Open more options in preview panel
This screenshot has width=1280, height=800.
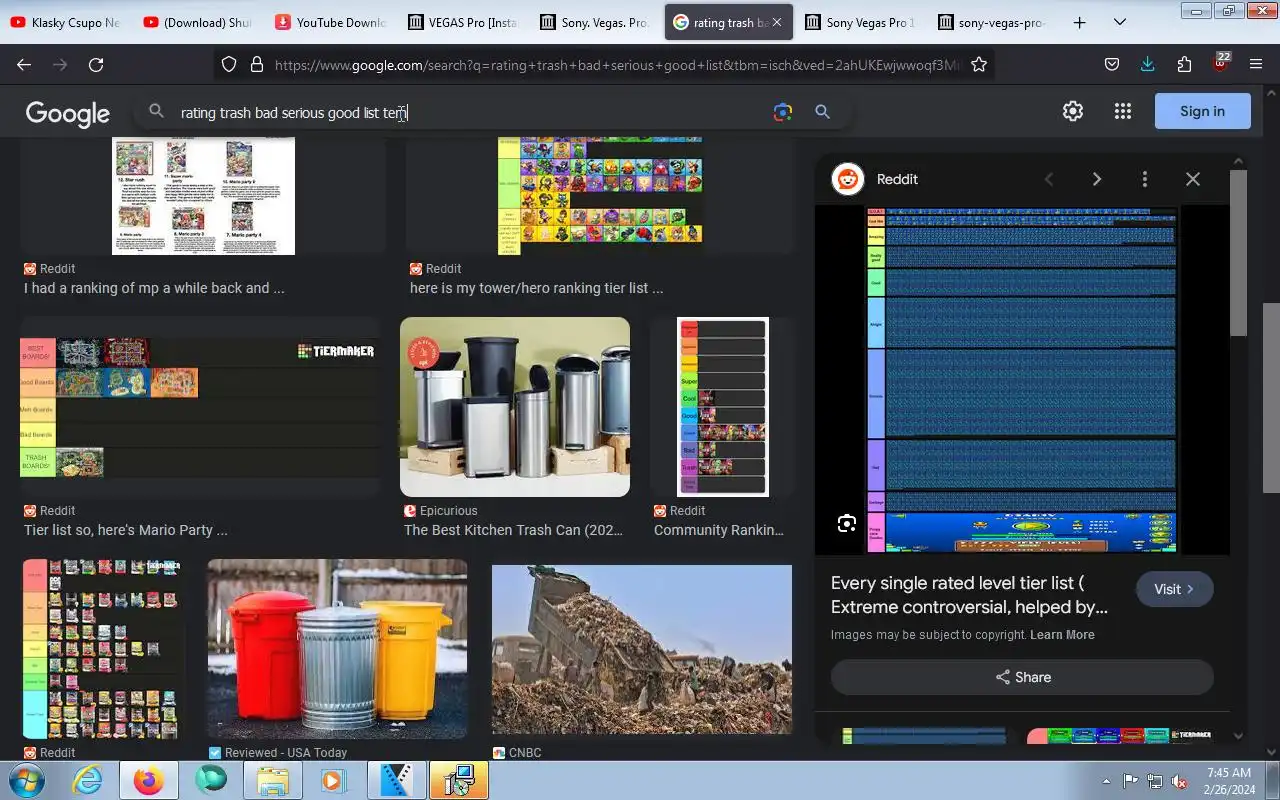(x=1144, y=179)
